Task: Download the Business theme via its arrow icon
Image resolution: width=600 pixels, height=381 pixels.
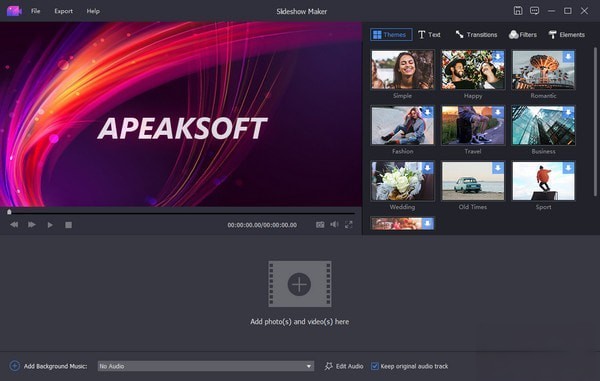Action: (x=568, y=112)
